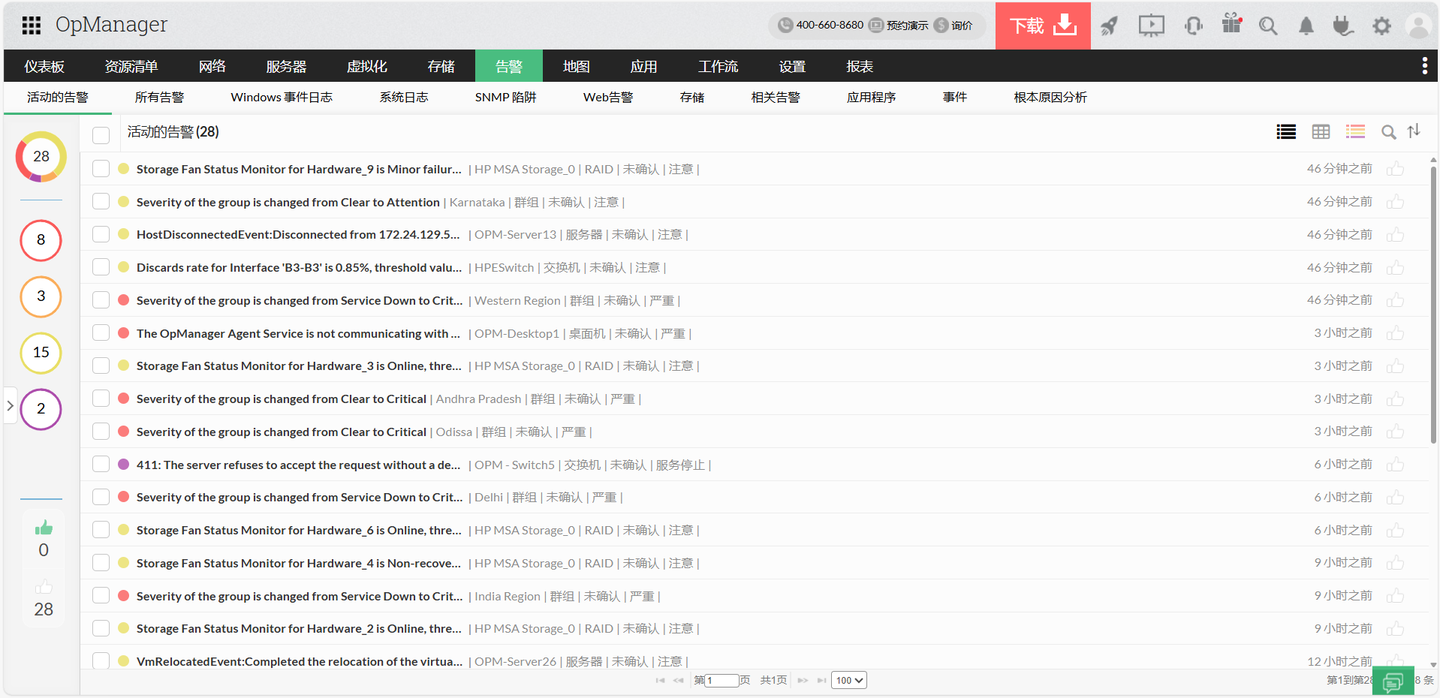This screenshot has width=1440, height=698.
Task: Expand the collapsed left side panel arrow
Action: click(x=10, y=405)
